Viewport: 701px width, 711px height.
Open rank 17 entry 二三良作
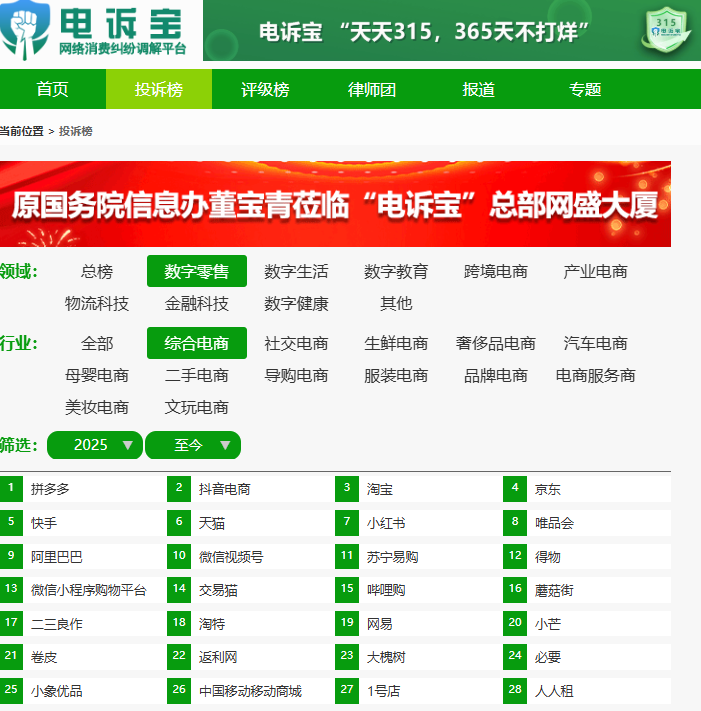coord(57,624)
